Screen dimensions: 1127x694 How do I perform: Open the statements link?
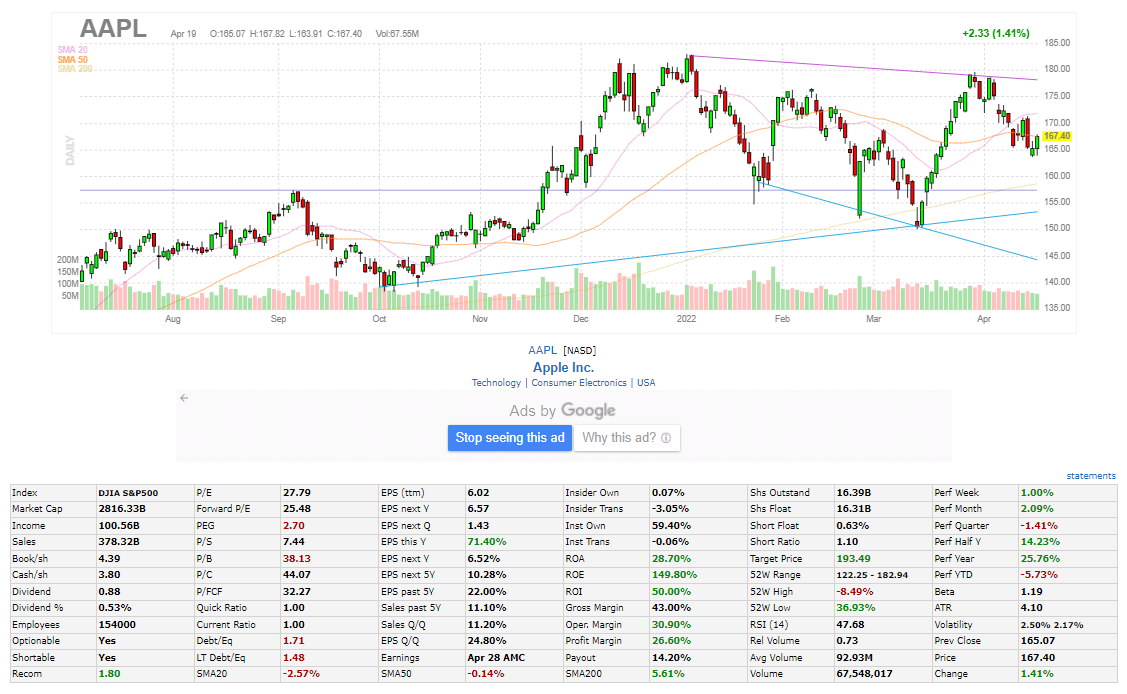tap(1091, 476)
